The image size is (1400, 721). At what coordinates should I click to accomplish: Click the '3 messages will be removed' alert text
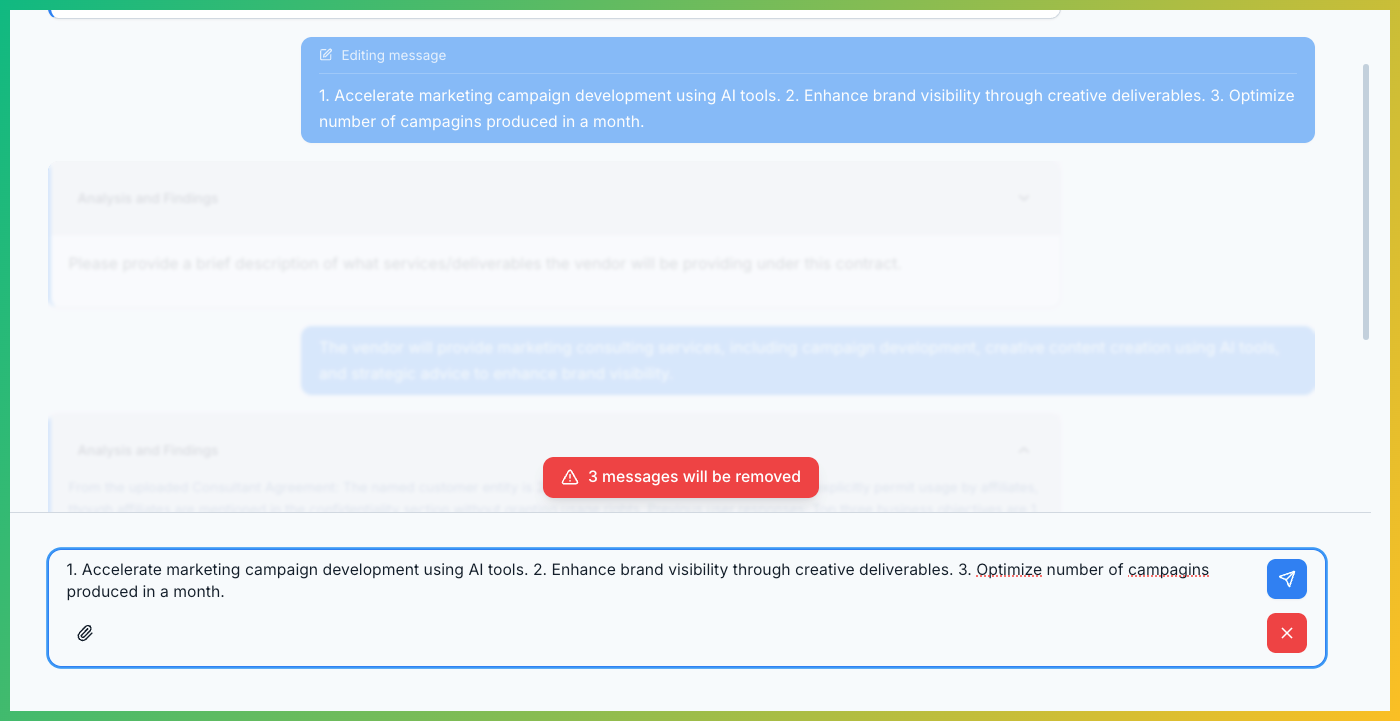pyautogui.click(x=694, y=477)
